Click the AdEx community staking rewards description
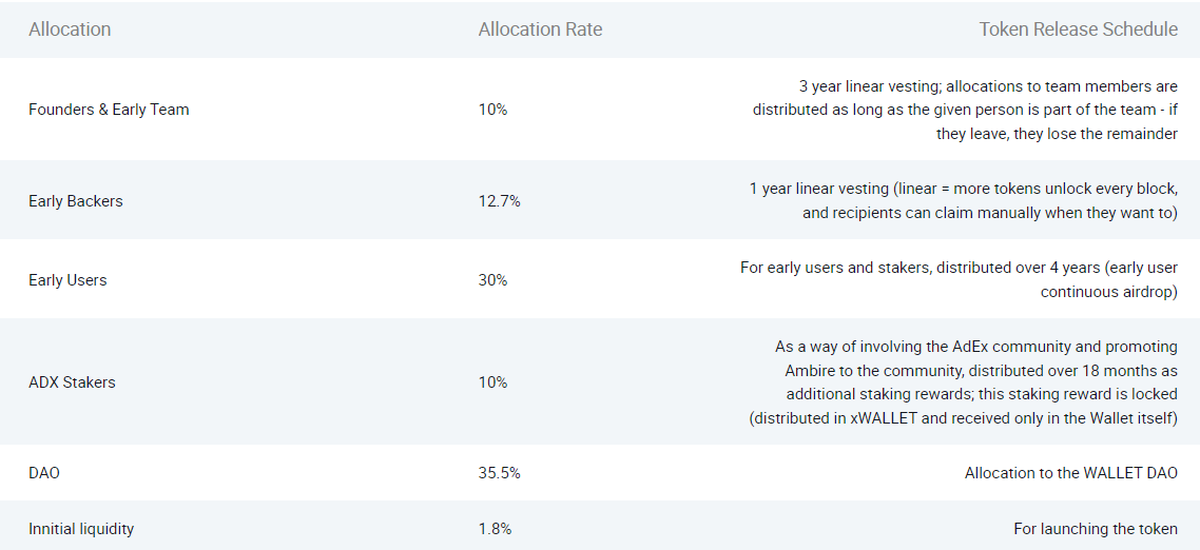This screenshot has height=550, width=1200. point(963,382)
